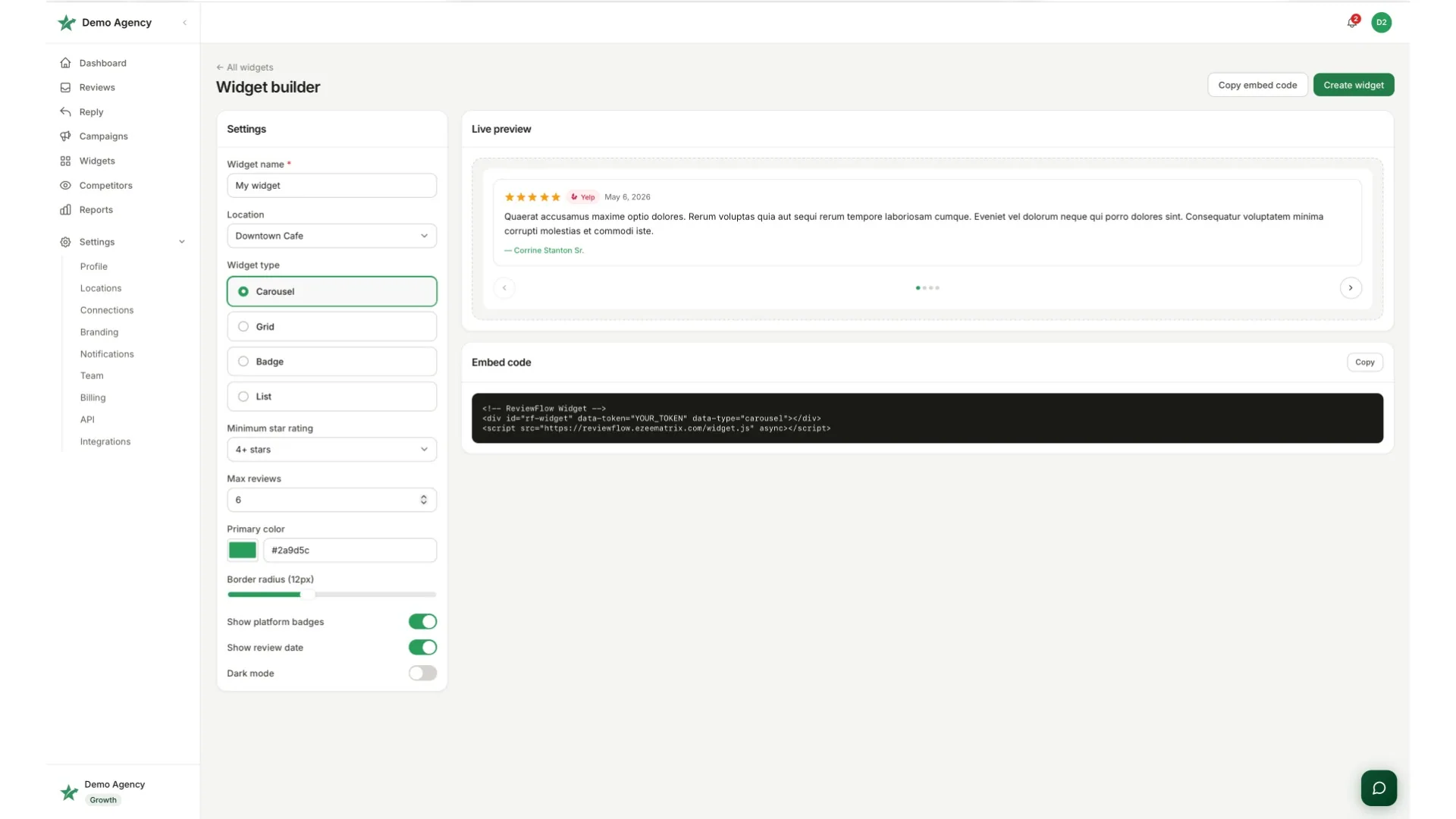Screen dimensions: 1456x819
Task: Click the Border radius slider handle
Action: point(307,595)
